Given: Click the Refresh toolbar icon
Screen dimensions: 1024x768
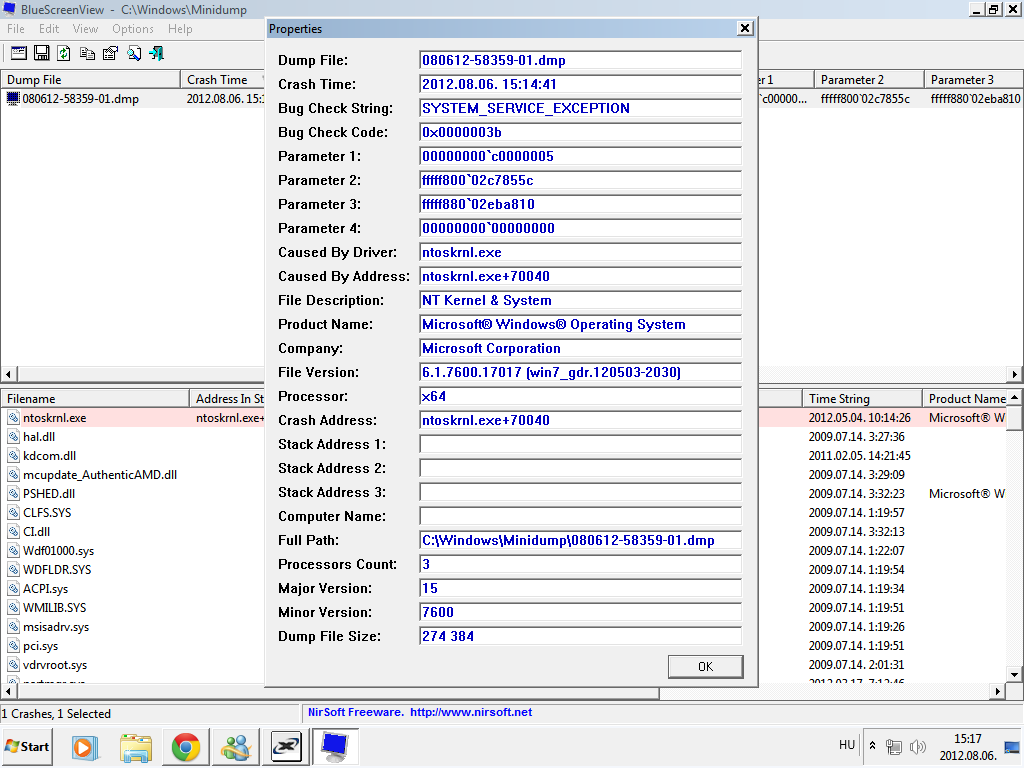Looking at the screenshot, I should 63,54.
